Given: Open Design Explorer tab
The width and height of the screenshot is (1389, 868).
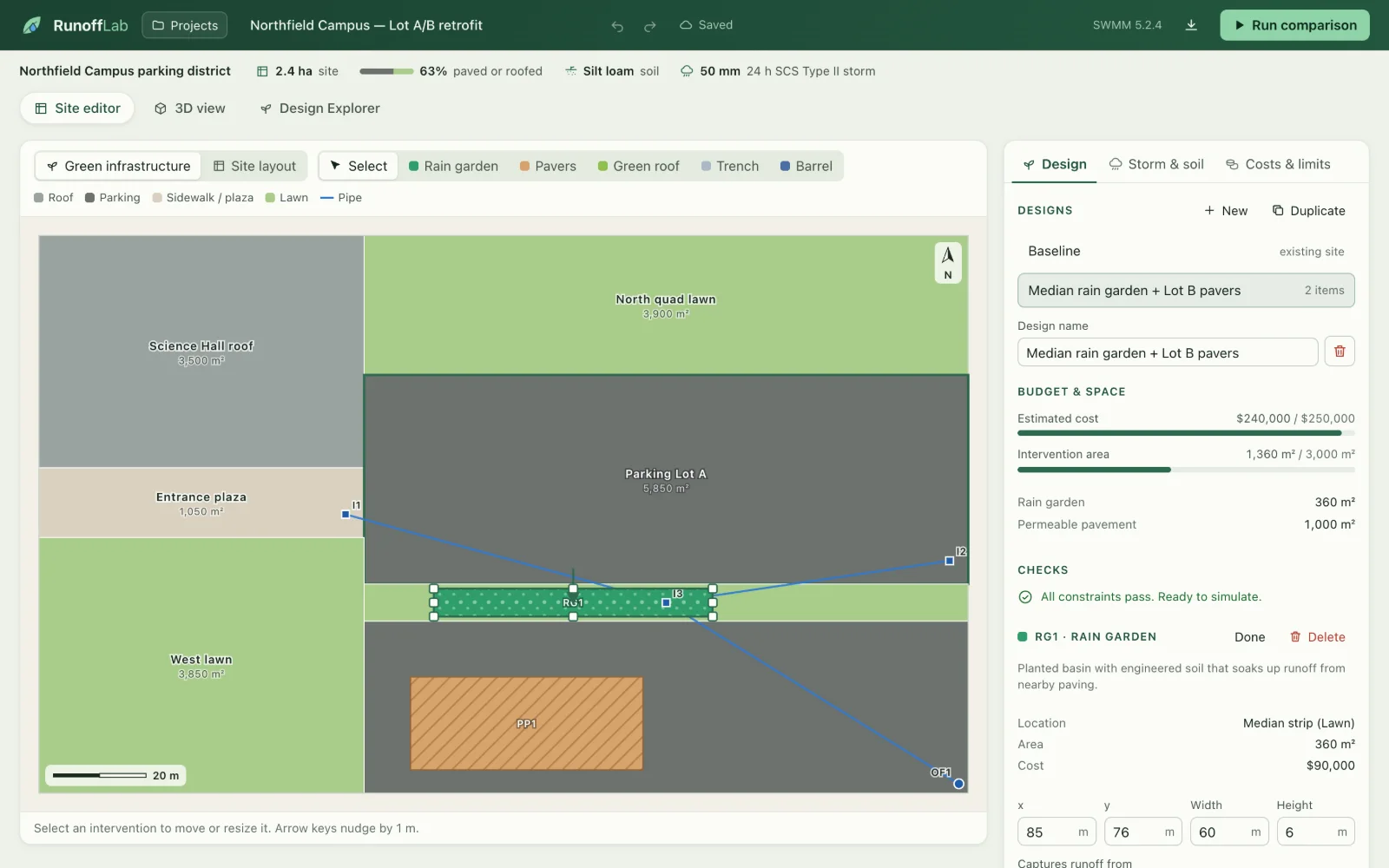Looking at the screenshot, I should click(x=320, y=108).
